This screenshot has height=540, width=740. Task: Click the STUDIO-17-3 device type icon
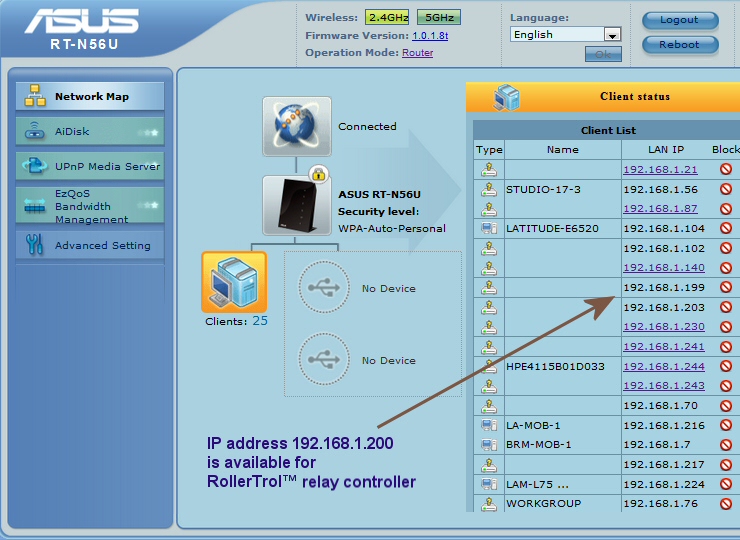click(489, 189)
